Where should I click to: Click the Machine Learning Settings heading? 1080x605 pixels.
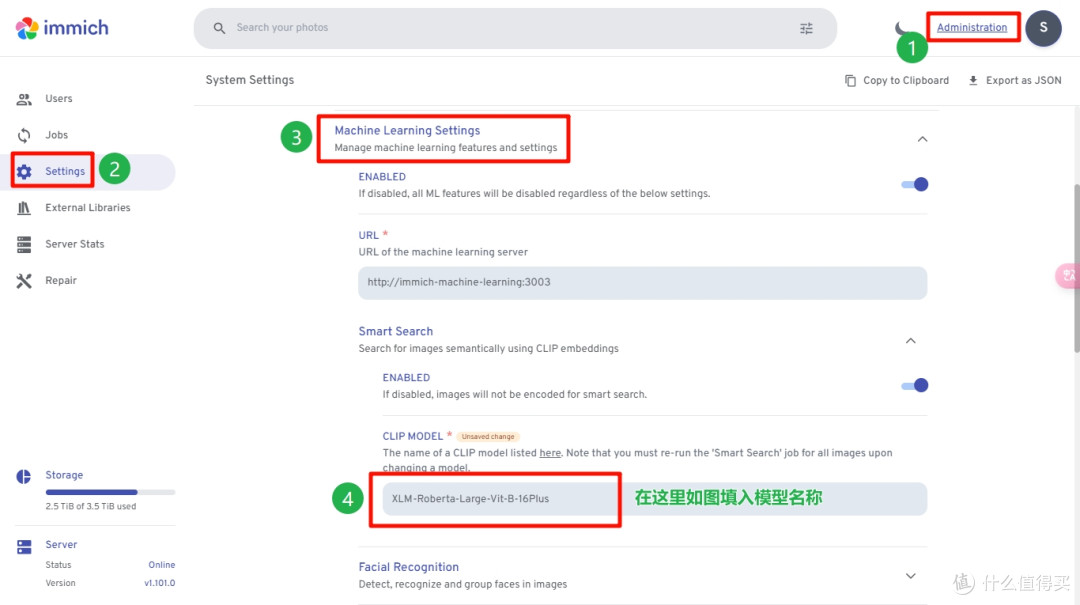(407, 130)
